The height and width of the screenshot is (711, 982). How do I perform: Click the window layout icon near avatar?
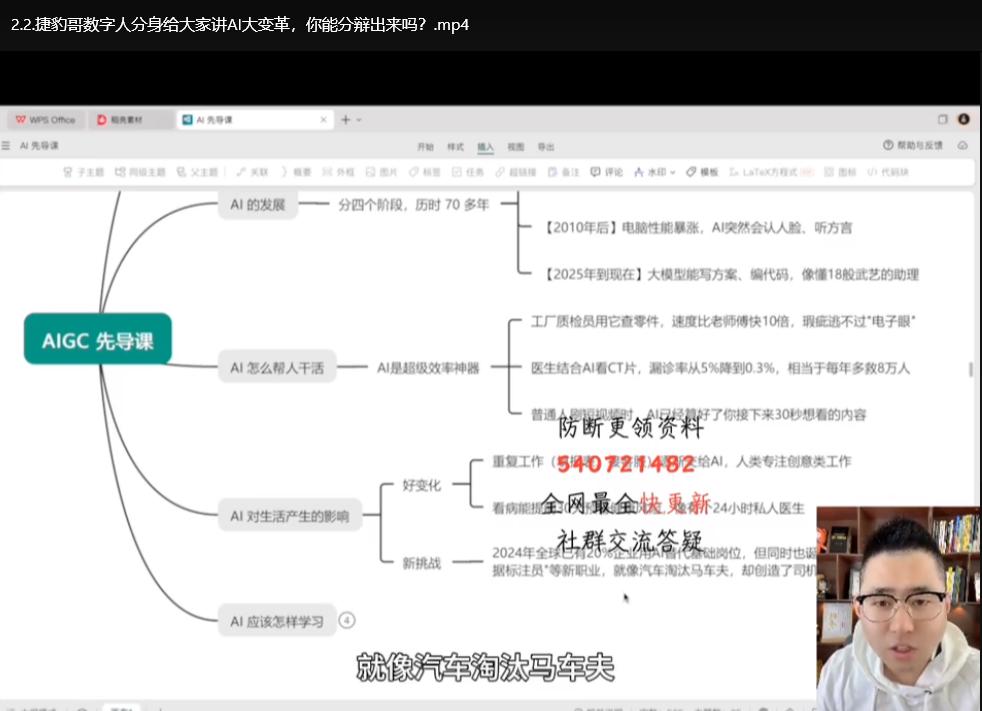(x=943, y=119)
